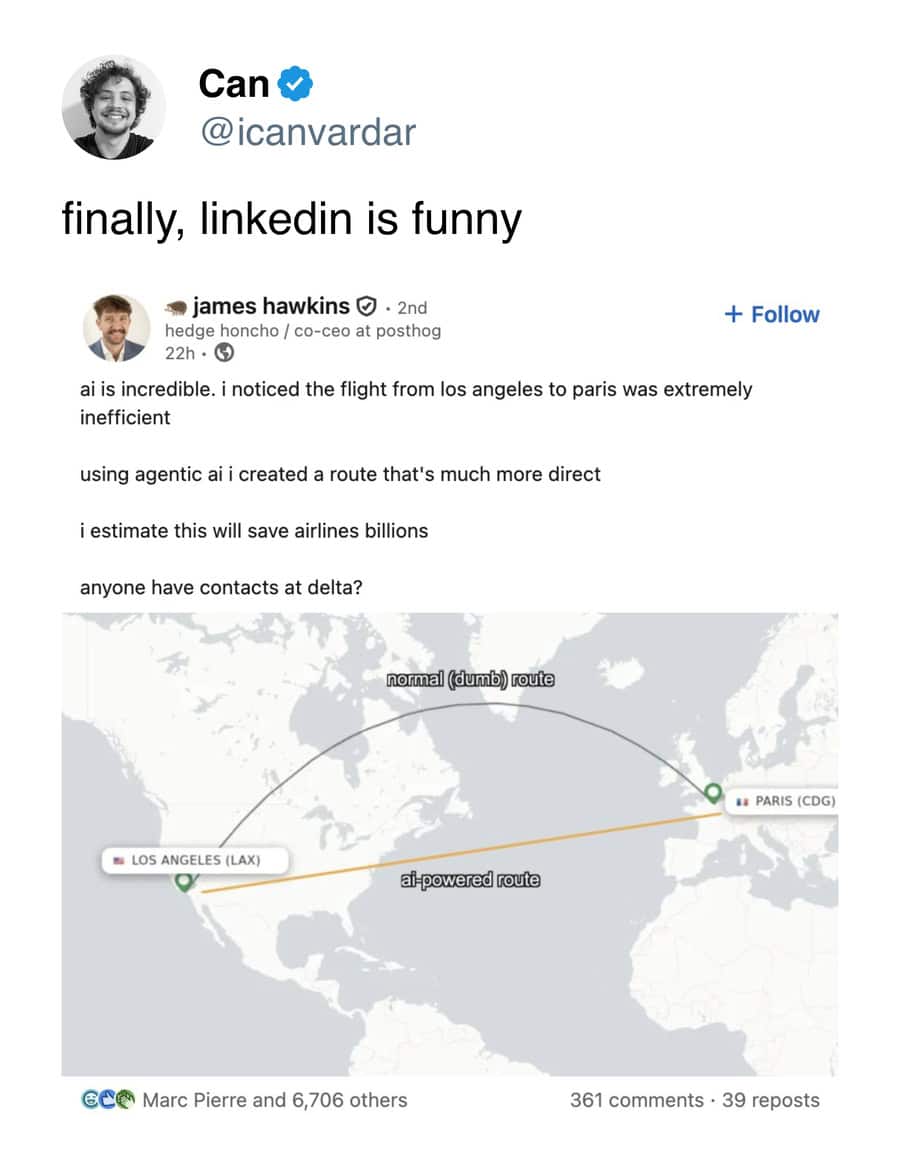The height and width of the screenshot is (1173, 900).
Task: Click the globe public visibility icon
Action: point(225,352)
